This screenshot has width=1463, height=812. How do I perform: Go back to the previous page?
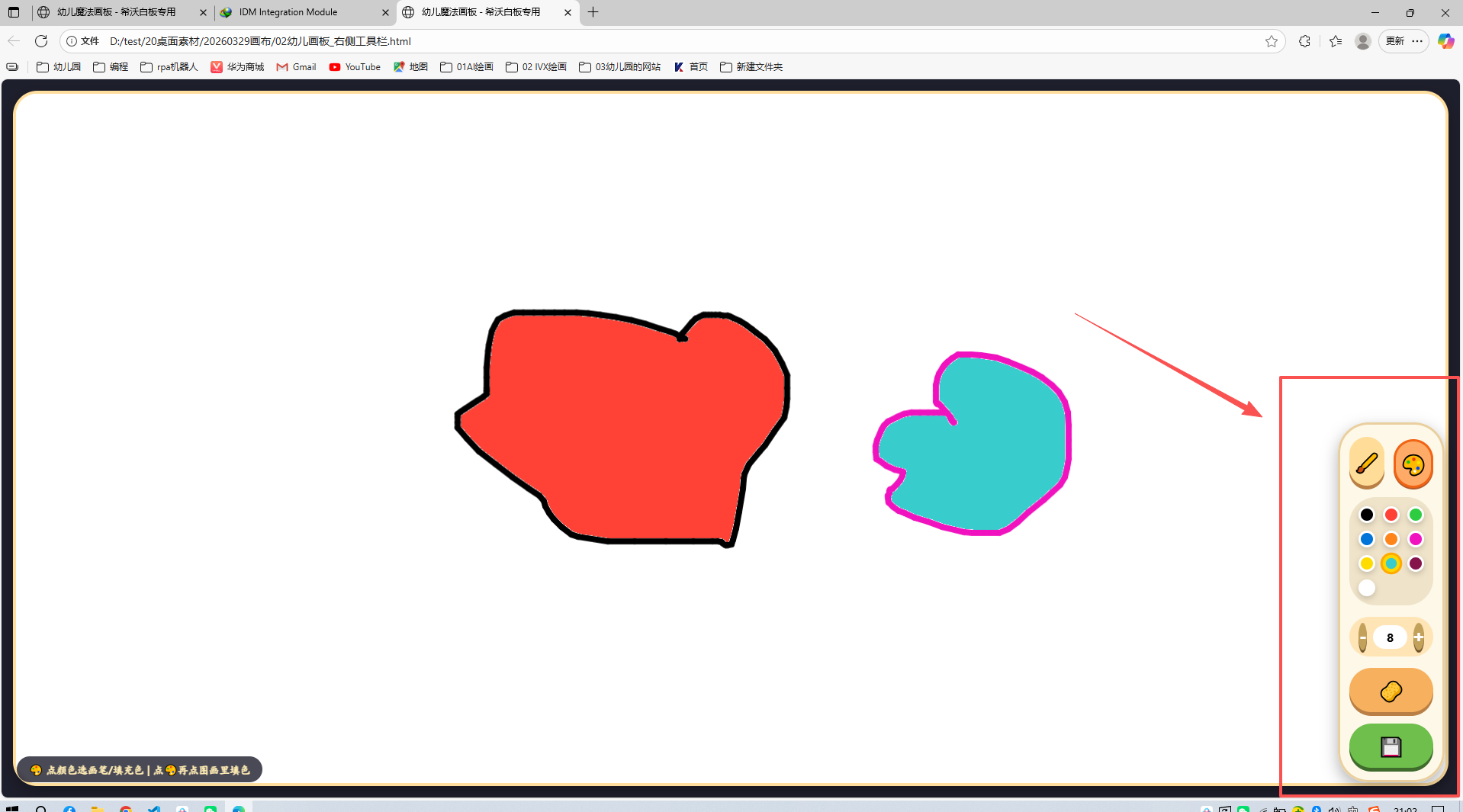point(14,41)
